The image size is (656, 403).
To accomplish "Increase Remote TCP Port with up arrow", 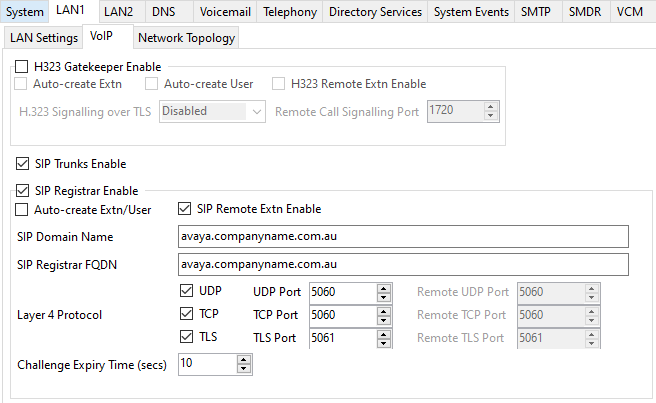I will click(x=592, y=311).
